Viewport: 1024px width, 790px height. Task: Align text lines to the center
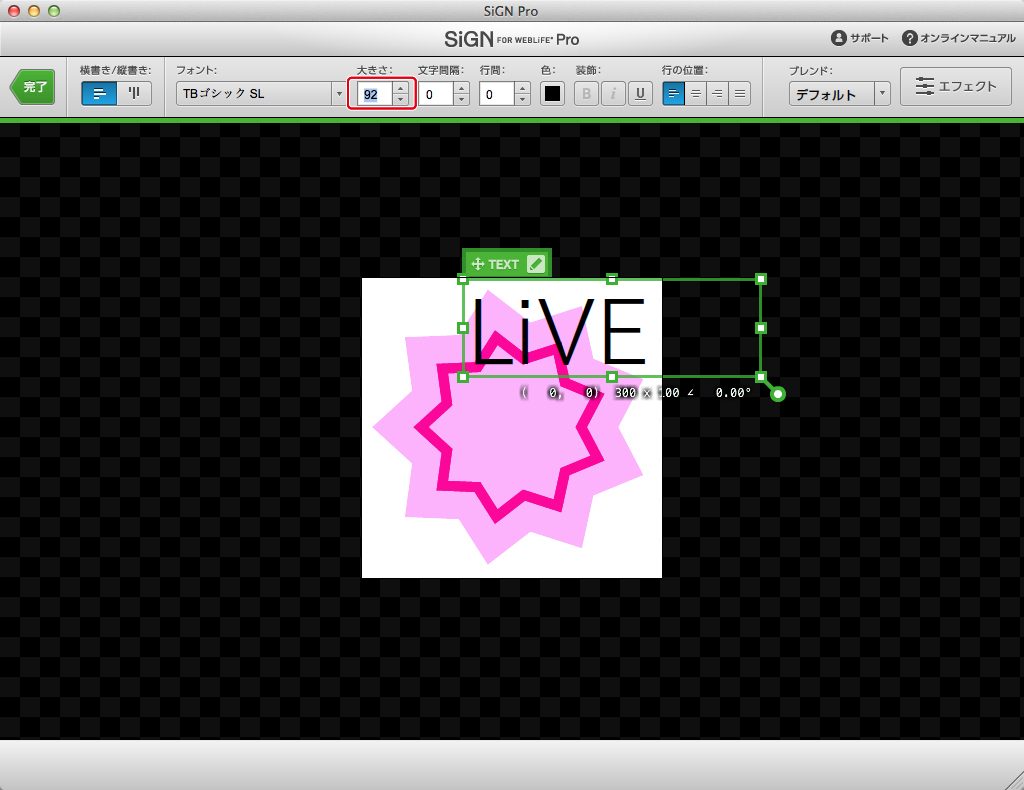696,94
